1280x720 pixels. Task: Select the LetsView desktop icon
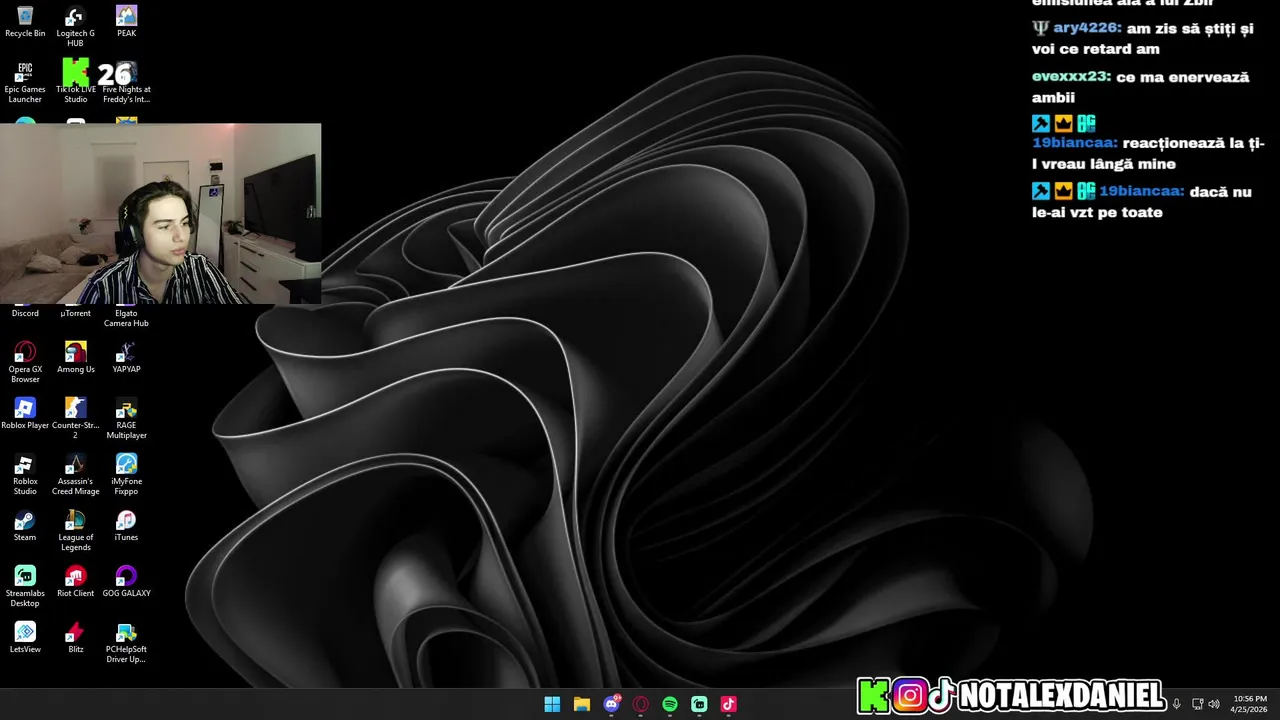pyautogui.click(x=25, y=637)
